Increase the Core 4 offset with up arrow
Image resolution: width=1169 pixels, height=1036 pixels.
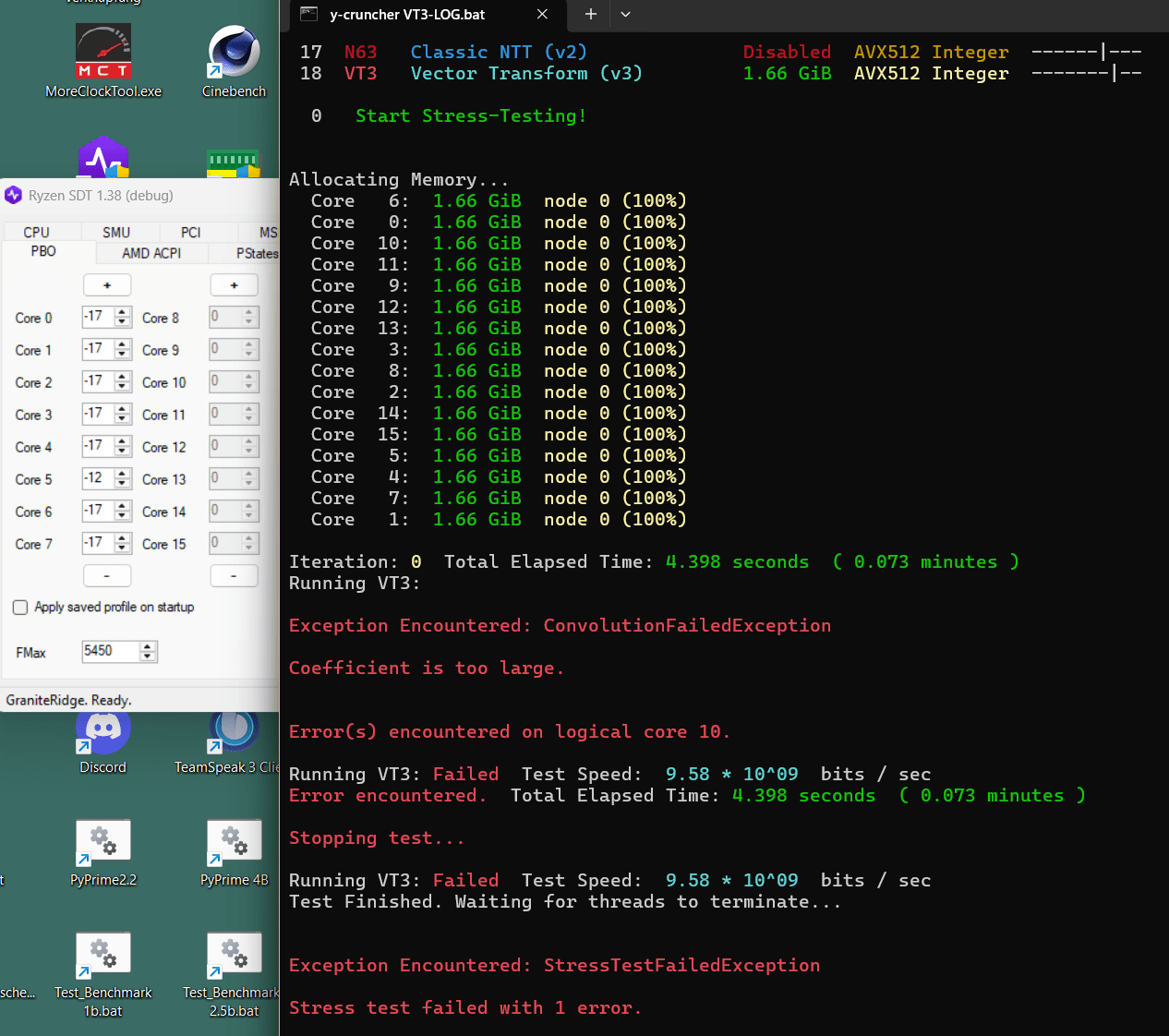(x=123, y=441)
